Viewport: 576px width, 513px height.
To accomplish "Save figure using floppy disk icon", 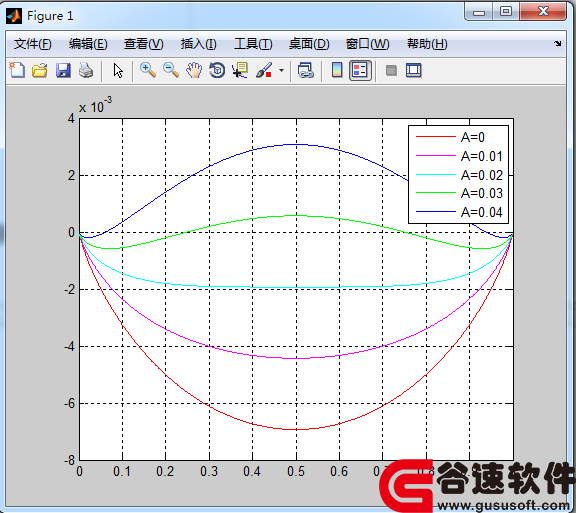I will pyautogui.click(x=63, y=70).
